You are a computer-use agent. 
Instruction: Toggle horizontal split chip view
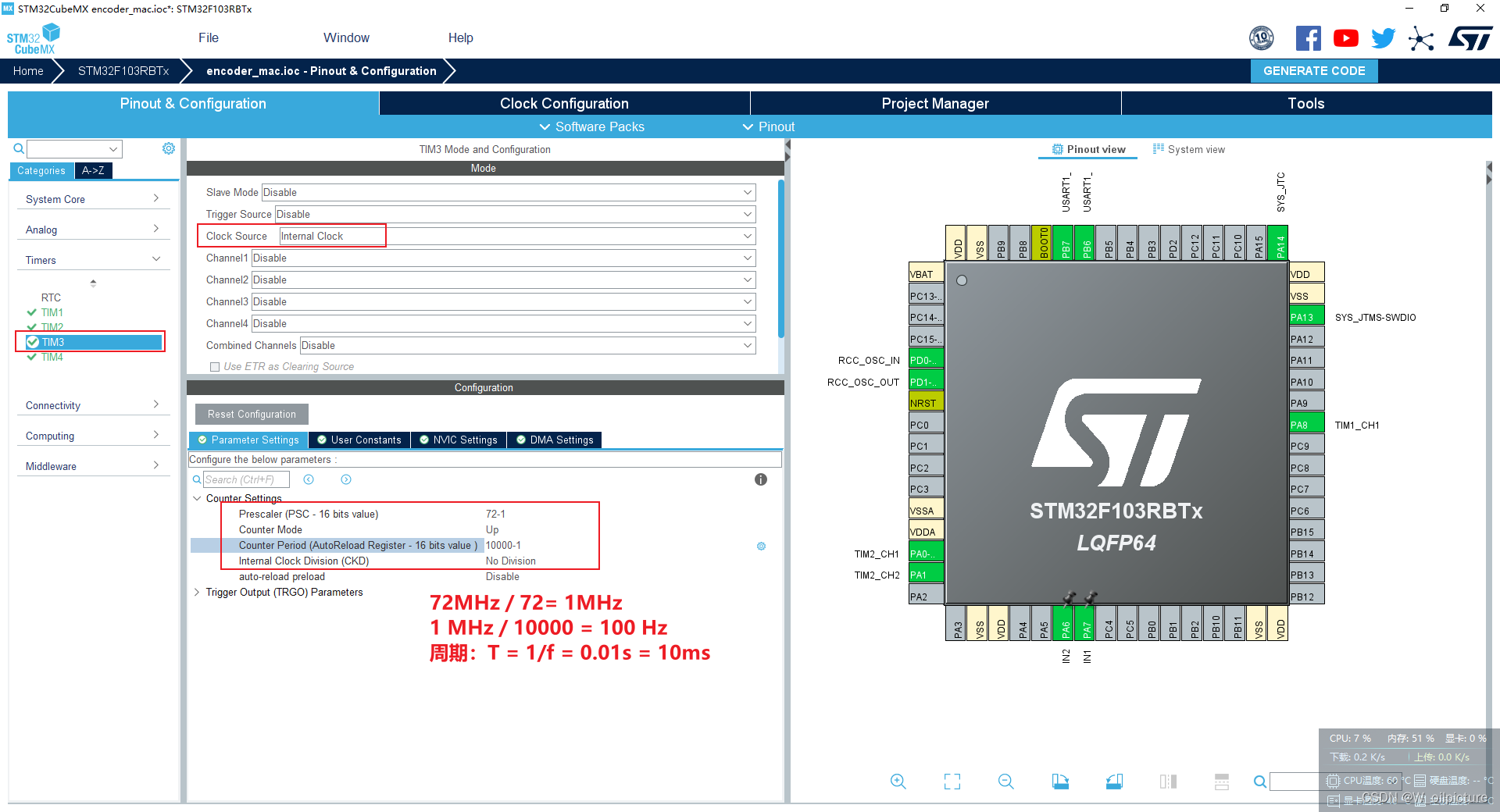pyautogui.click(x=1222, y=782)
